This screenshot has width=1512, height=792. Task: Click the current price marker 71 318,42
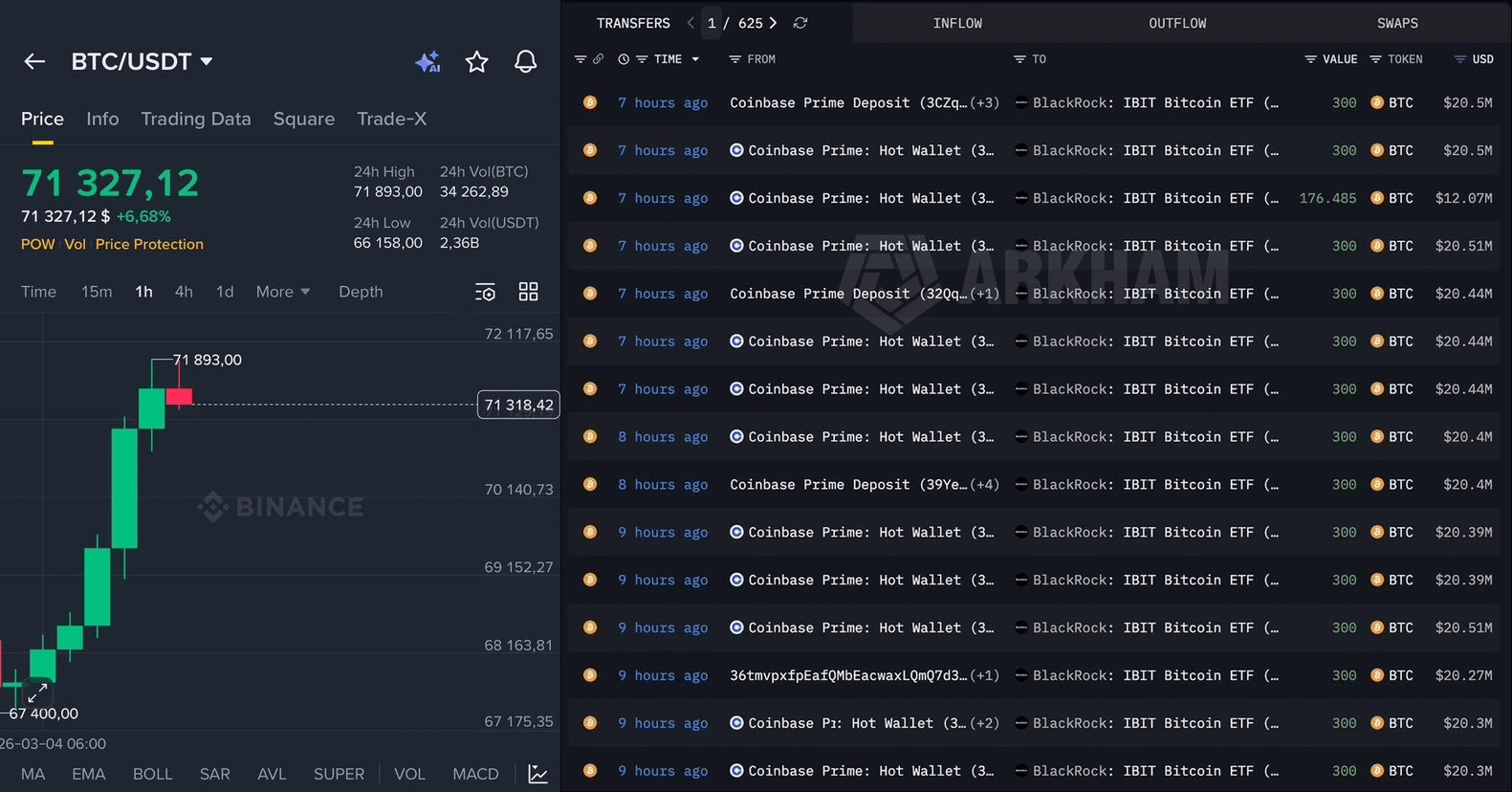coord(517,405)
